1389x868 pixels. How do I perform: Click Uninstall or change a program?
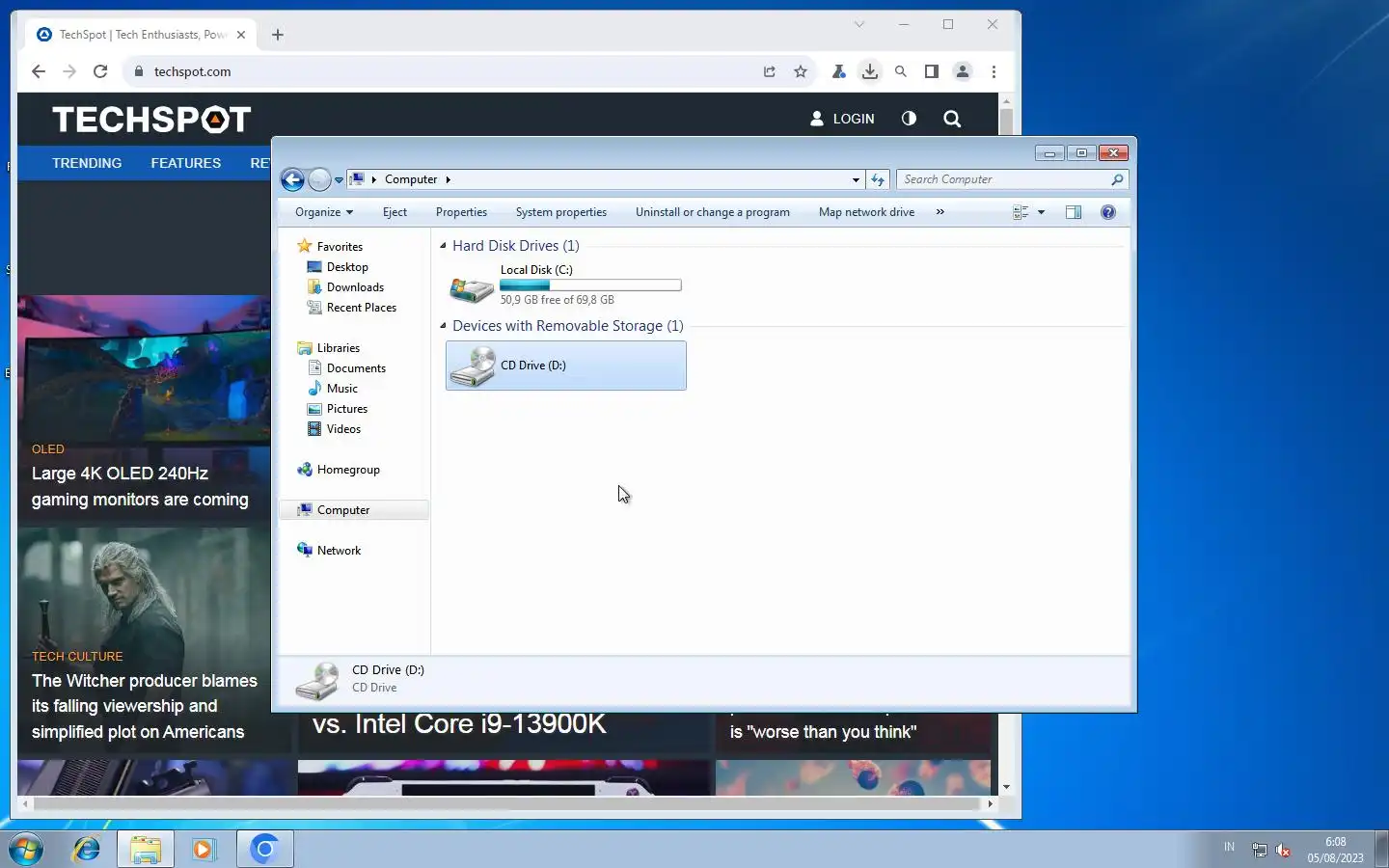point(713,212)
